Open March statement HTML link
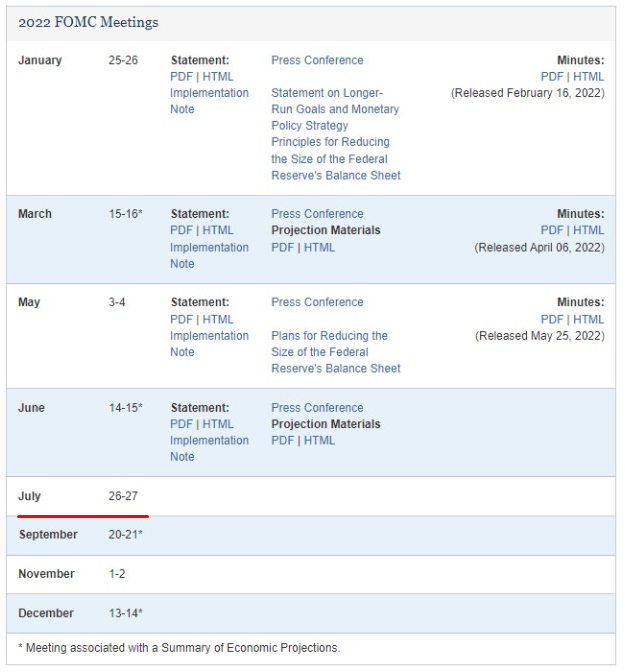The height and width of the screenshot is (672, 625). coord(218,230)
